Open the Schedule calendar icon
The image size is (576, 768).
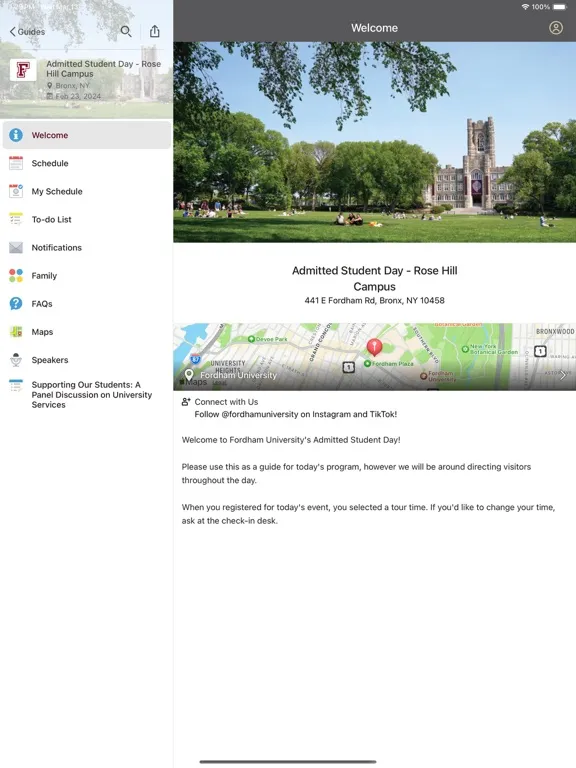click(16, 163)
